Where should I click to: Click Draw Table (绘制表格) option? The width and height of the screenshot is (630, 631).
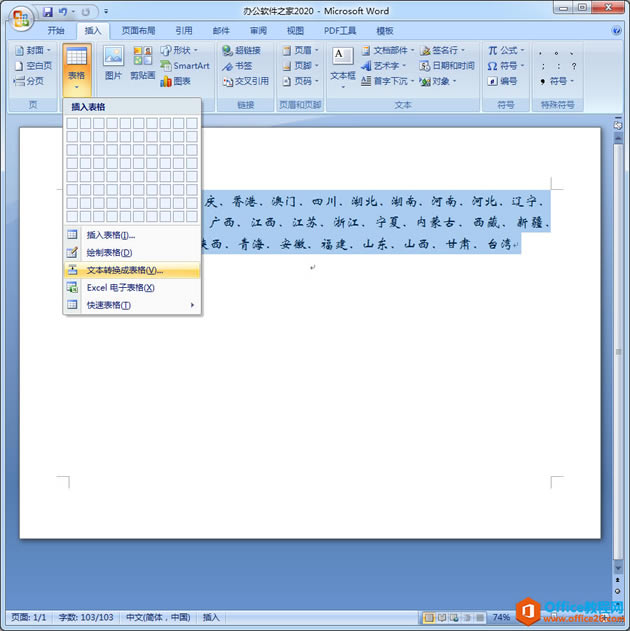tap(132, 252)
